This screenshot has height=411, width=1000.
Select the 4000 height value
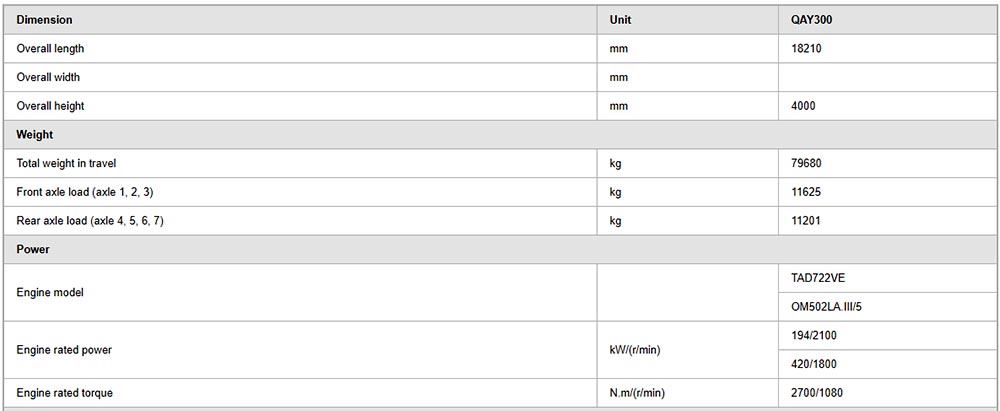tap(802, 106)
